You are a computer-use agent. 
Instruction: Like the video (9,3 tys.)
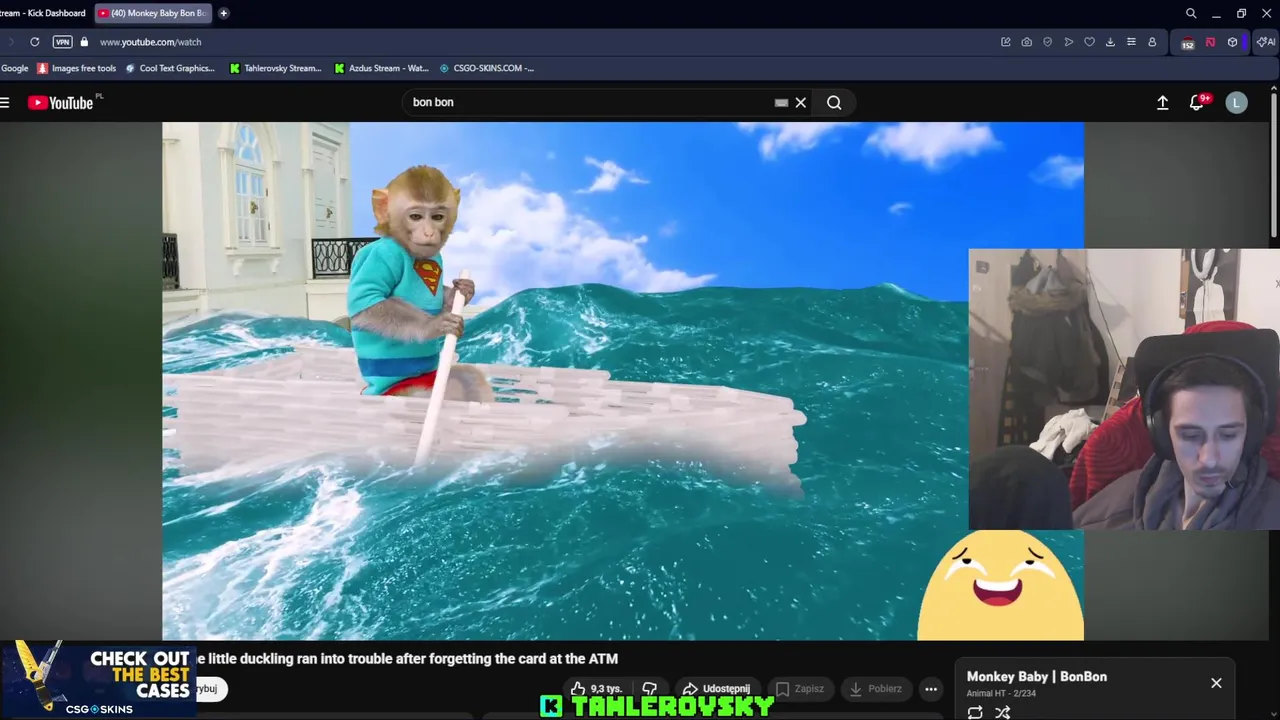click(x=597, y=689)
